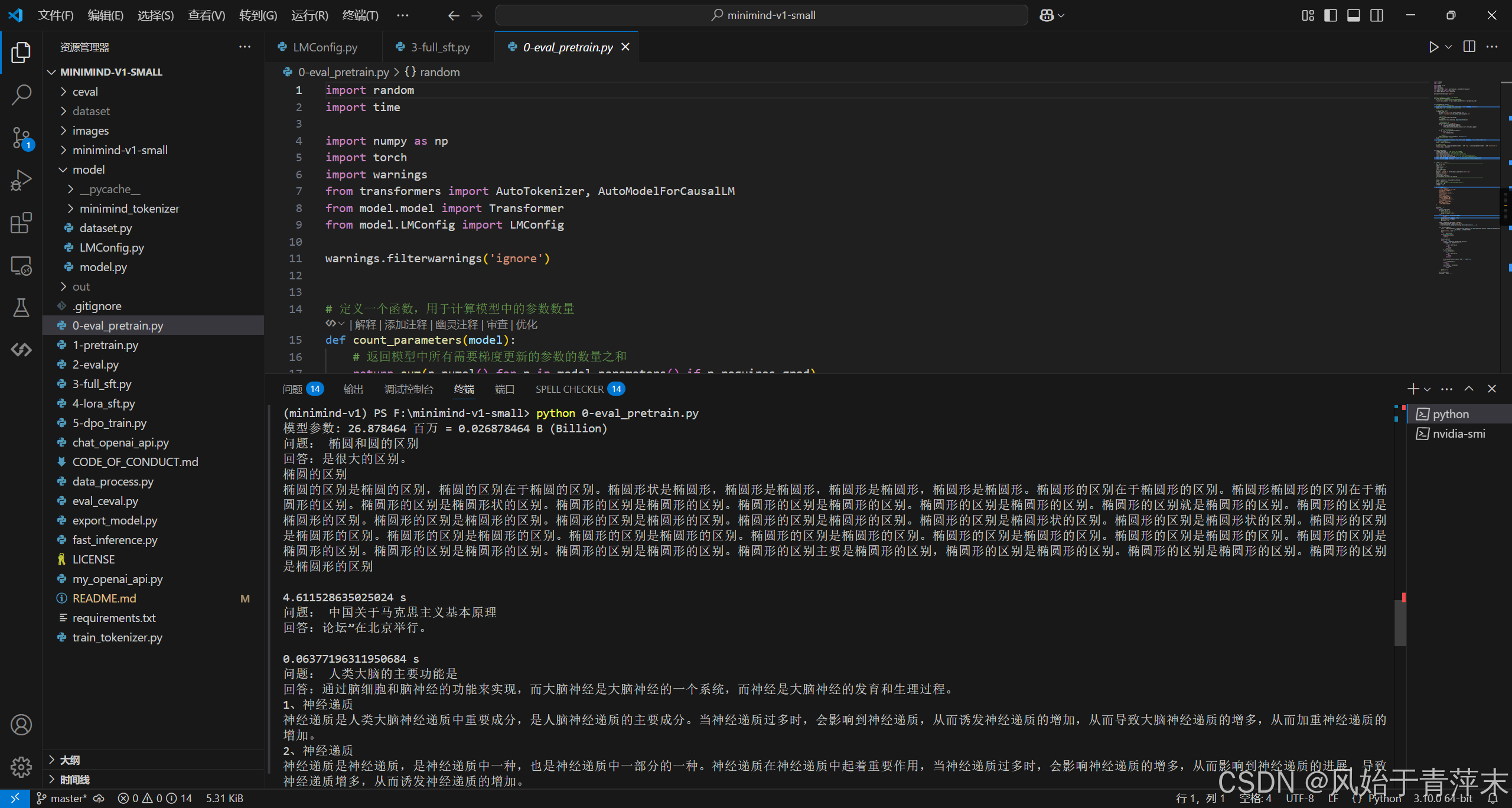This screenshot has height=808, width=1512.
Task: Open the 运行(R) menu
Action: [x=309, y=15]
